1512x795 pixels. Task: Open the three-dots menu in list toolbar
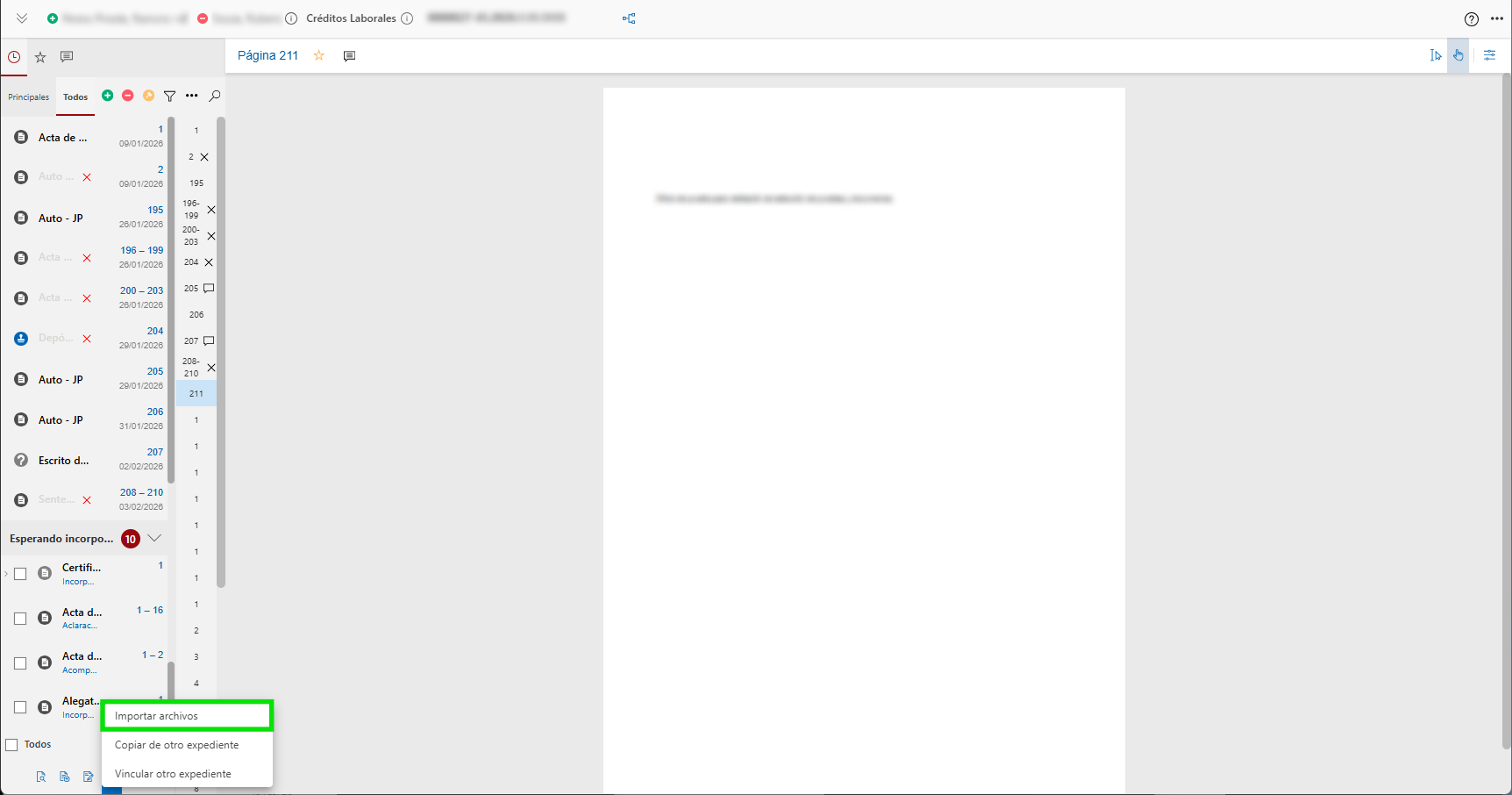point(191,96)
